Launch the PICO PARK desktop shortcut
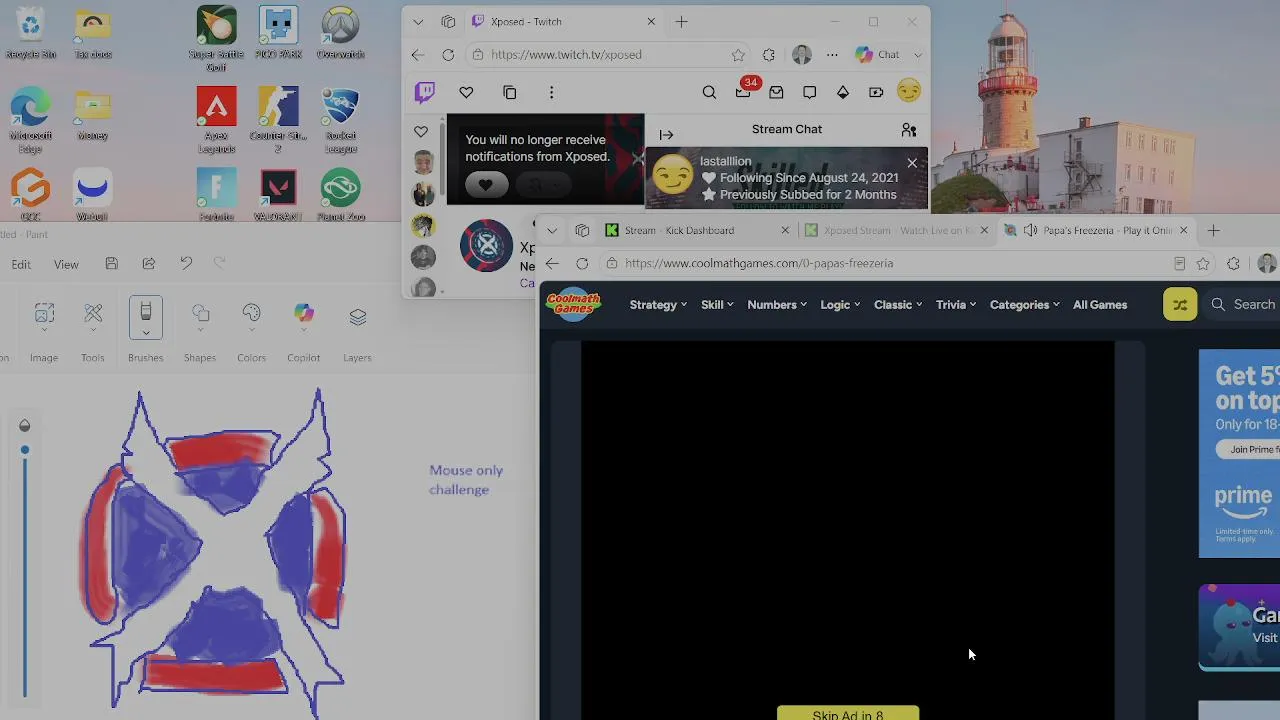 278,33
